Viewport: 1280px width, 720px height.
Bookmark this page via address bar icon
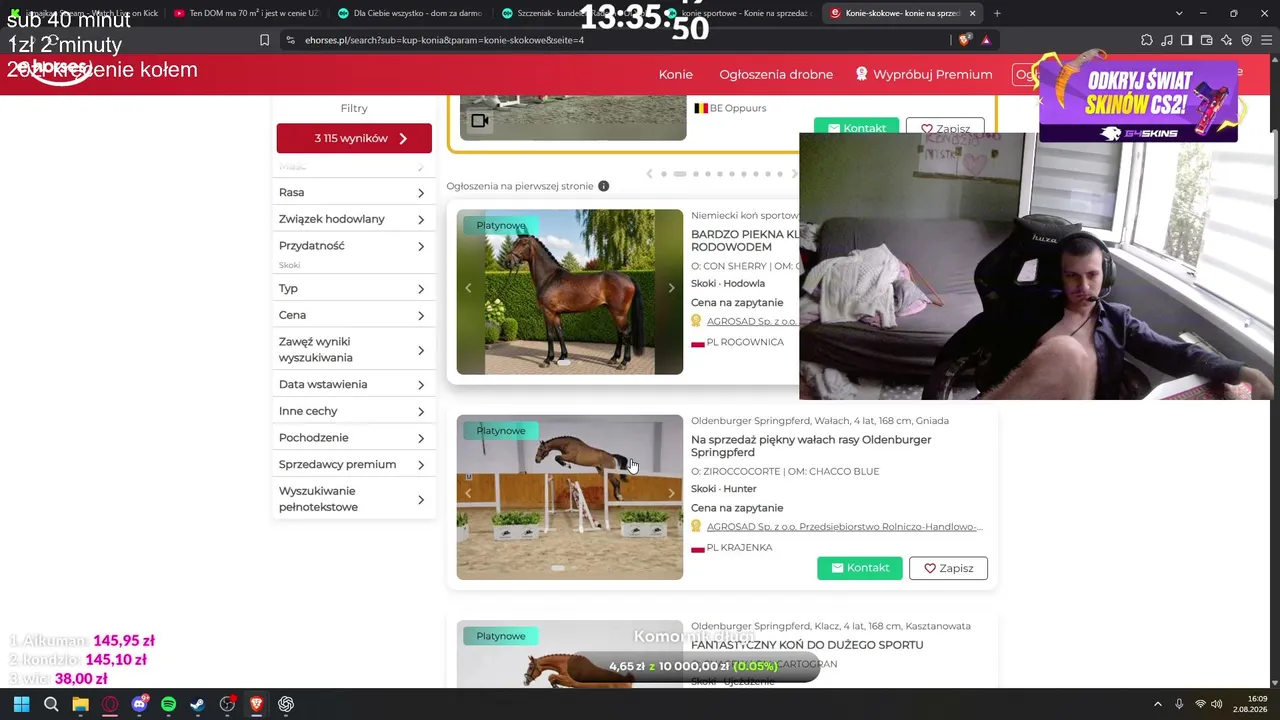tap(264, 40)
